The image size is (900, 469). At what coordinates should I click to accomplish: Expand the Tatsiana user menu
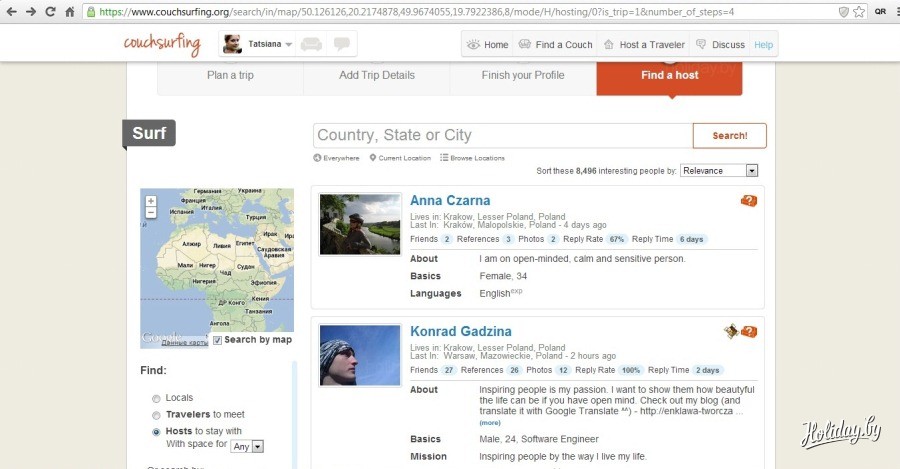point(288,45)
